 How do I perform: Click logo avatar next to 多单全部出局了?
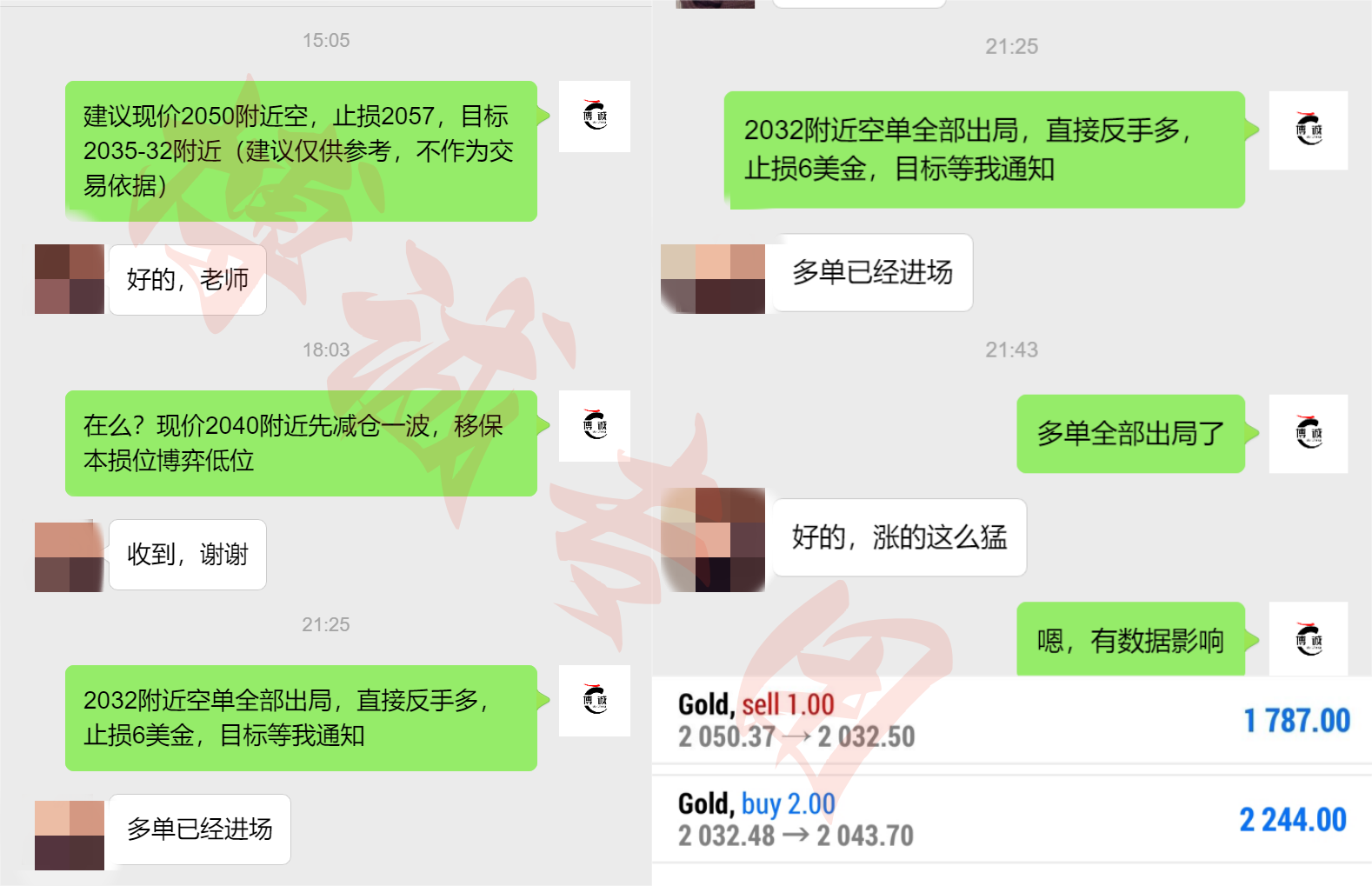1309,434
